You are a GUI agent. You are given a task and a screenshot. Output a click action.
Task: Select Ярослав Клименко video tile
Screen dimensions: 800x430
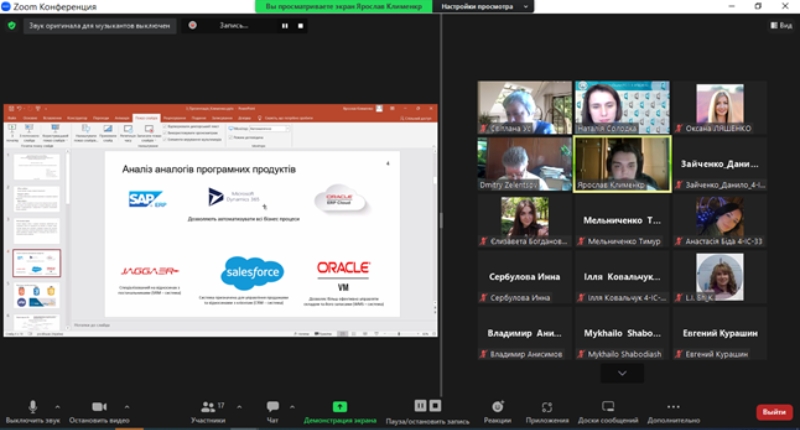click(x=622, y=164)
